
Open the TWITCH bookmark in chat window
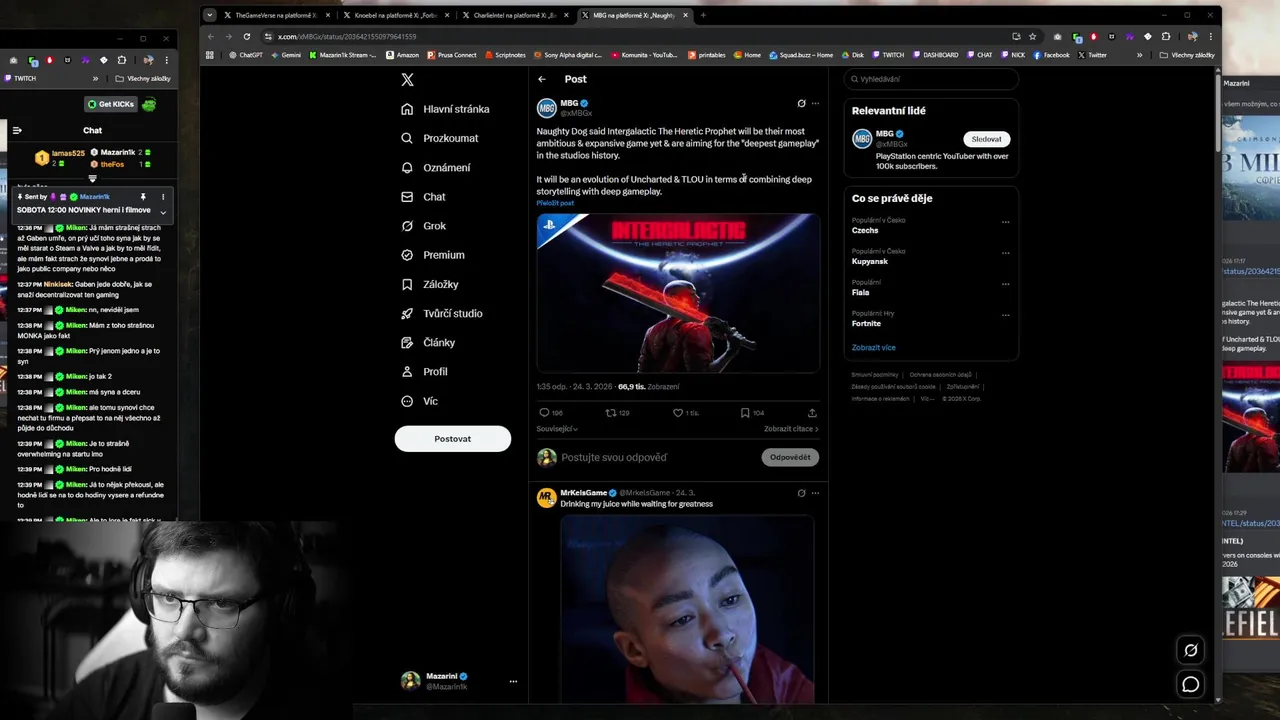20,78
